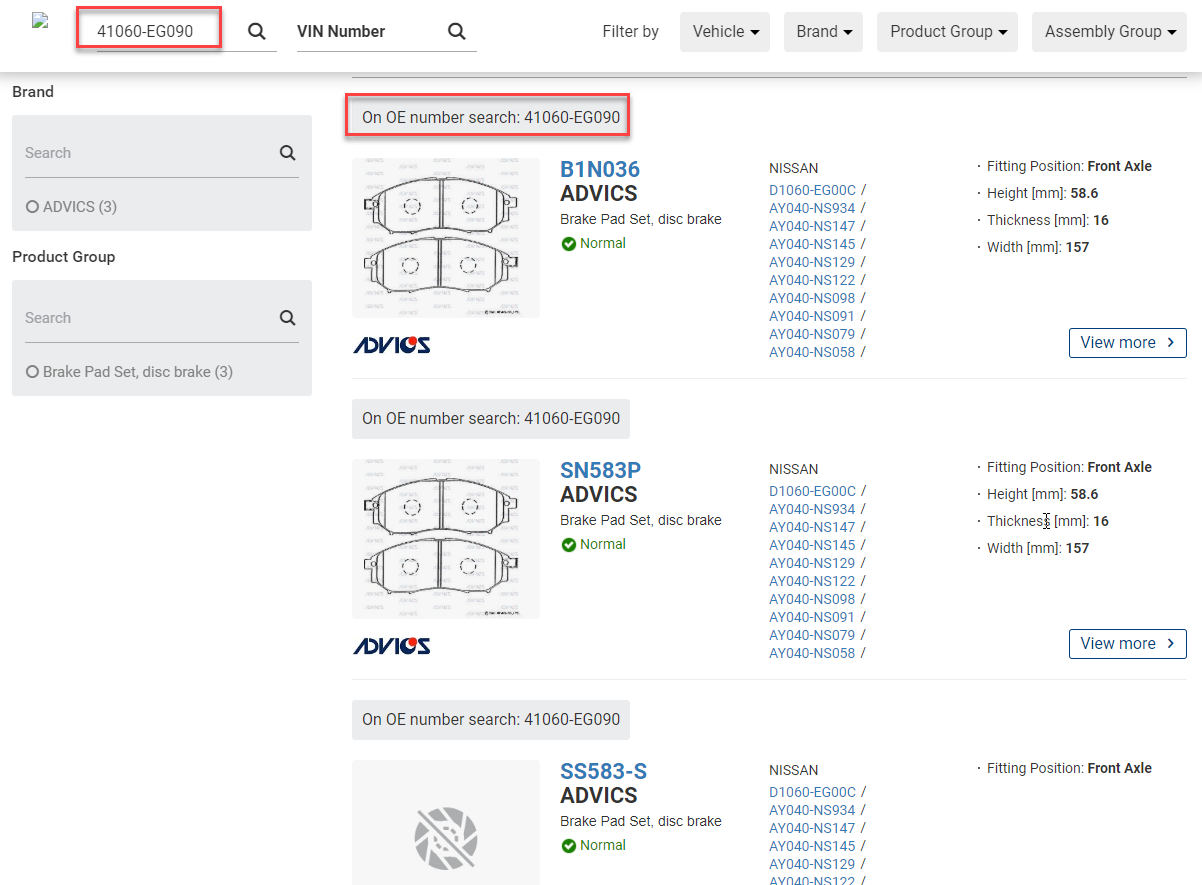This screenshot has height=885, width=1202.
Task: Click AY040-NS079 in B1N036 listing
Action: tap(813, 334)
